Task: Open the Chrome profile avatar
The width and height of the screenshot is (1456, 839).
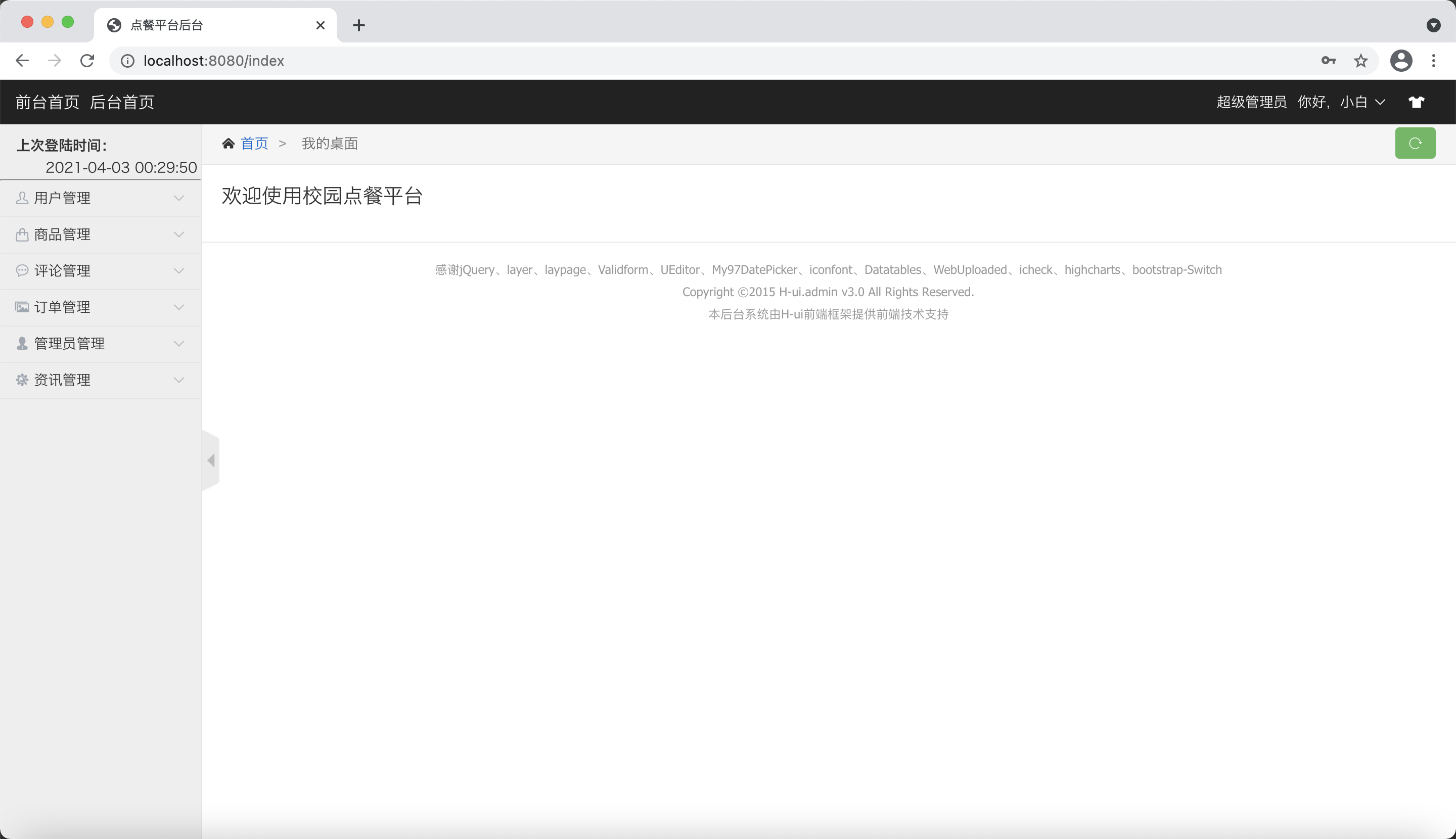Action: tap(1401, 61)
